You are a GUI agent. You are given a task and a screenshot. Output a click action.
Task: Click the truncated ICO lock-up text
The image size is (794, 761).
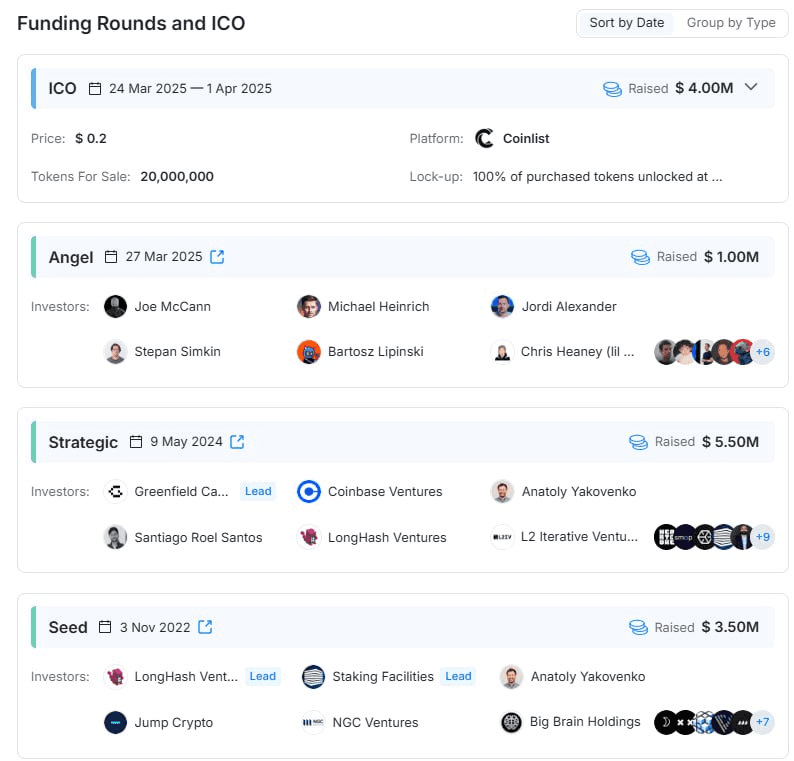597,176
